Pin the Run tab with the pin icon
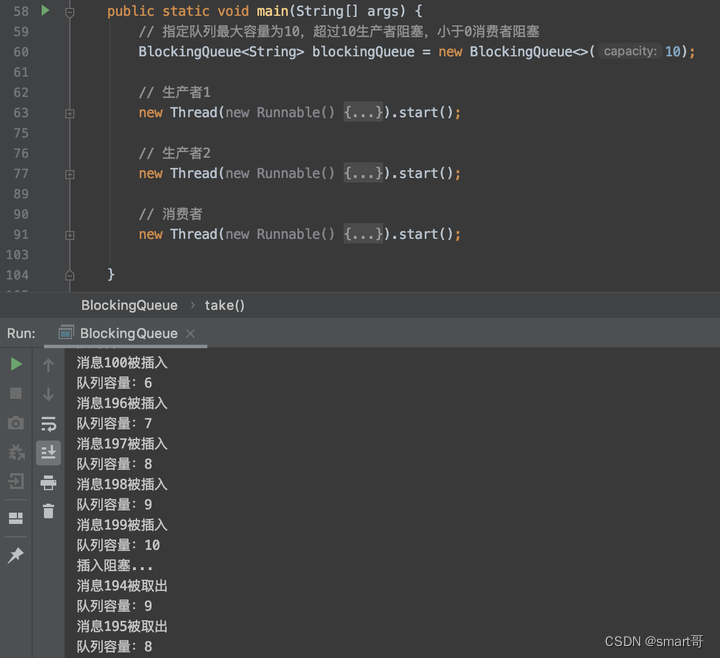Image resolution: width=720 pixels, height=658 pixels. [16, 555]
